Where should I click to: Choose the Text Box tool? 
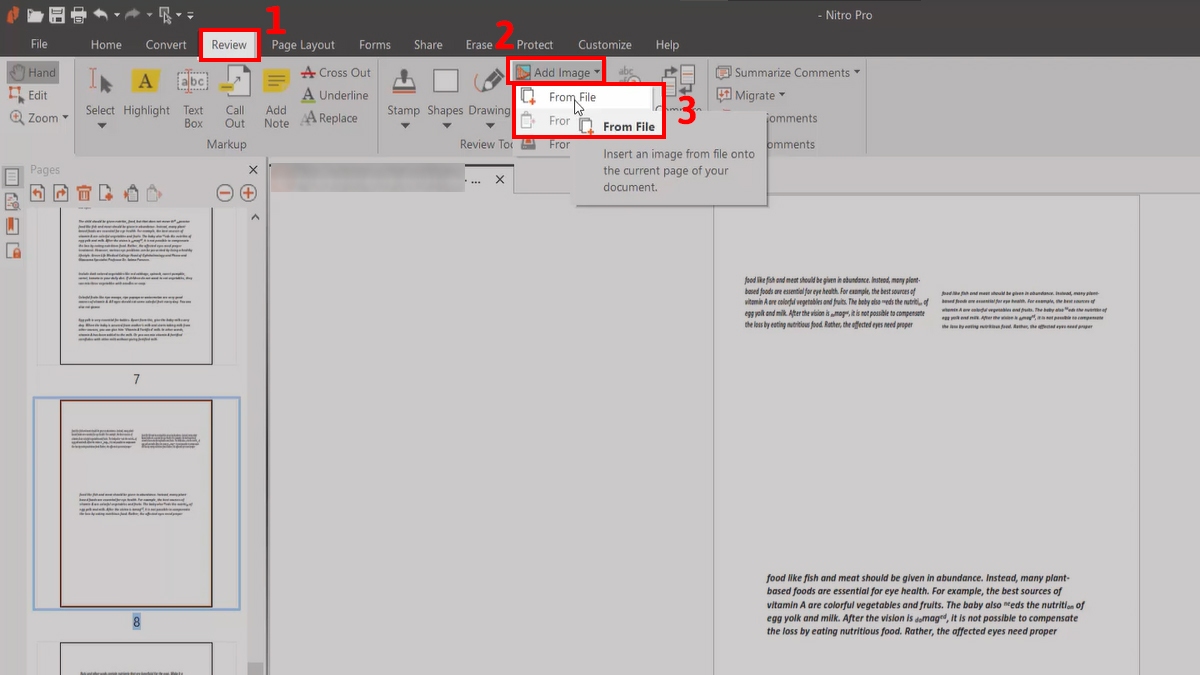[193, 96]
